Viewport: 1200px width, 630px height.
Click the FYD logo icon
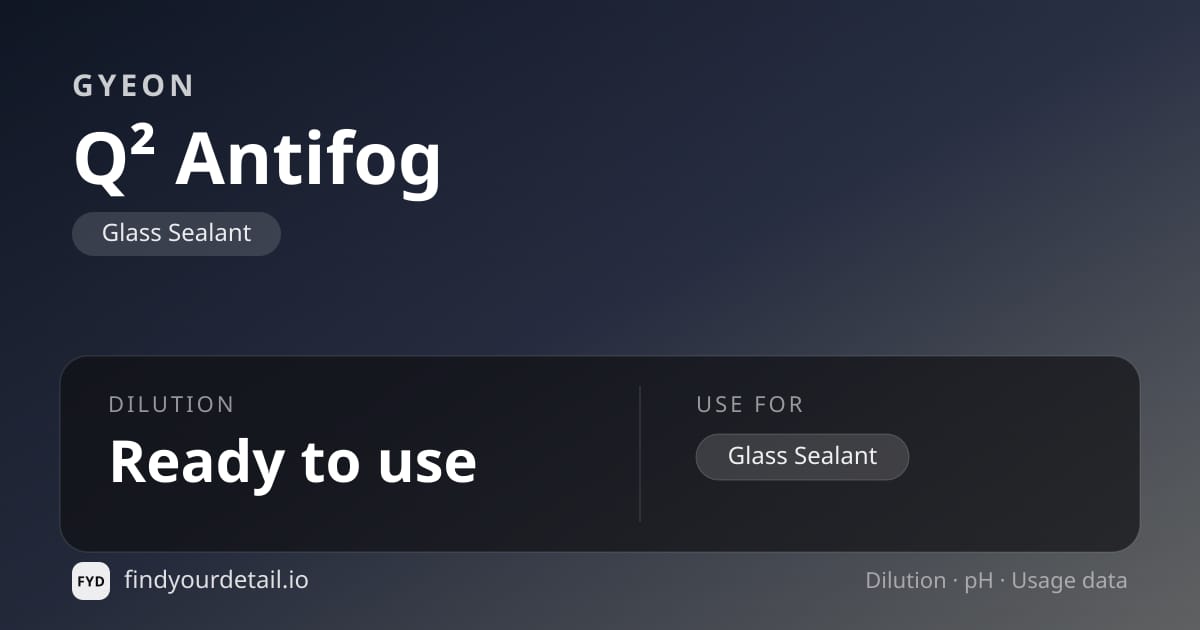click(91, 581)
